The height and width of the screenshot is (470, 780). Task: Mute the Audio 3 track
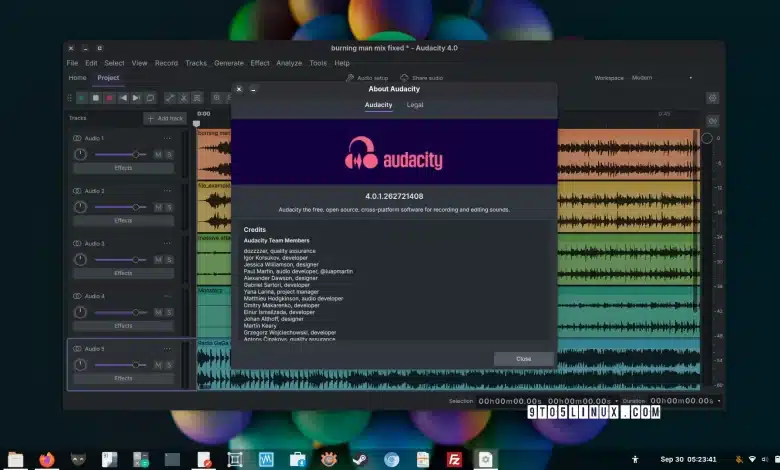point(158,260)
